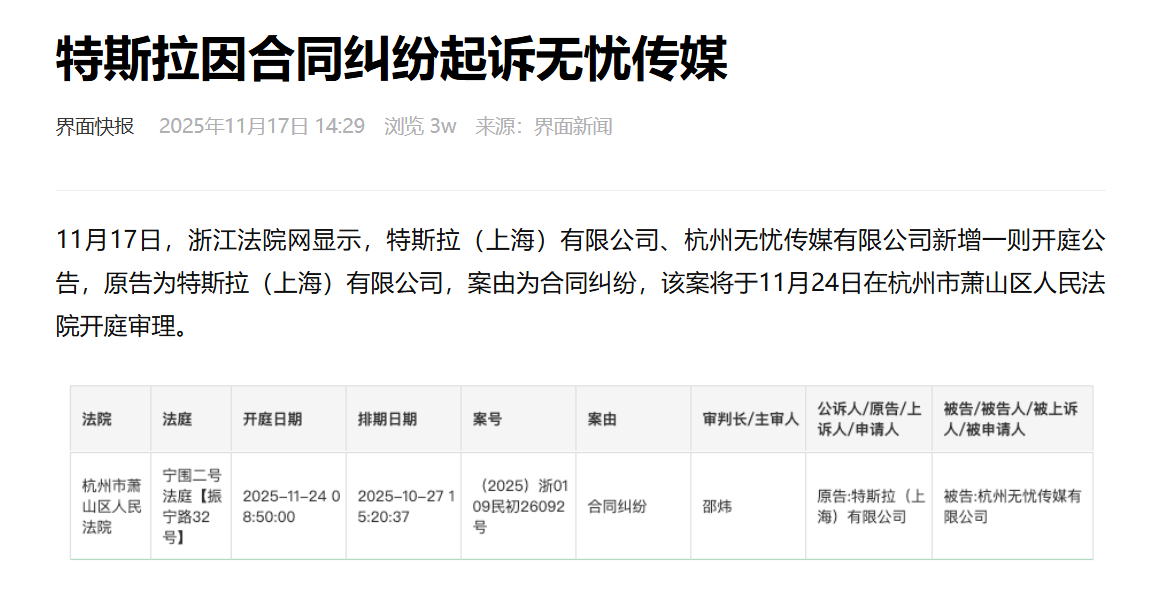The image size is (1162, 607).
Task: Click hearing date 2025-11-24 08:50:00
Action: [x=291, y=507]
